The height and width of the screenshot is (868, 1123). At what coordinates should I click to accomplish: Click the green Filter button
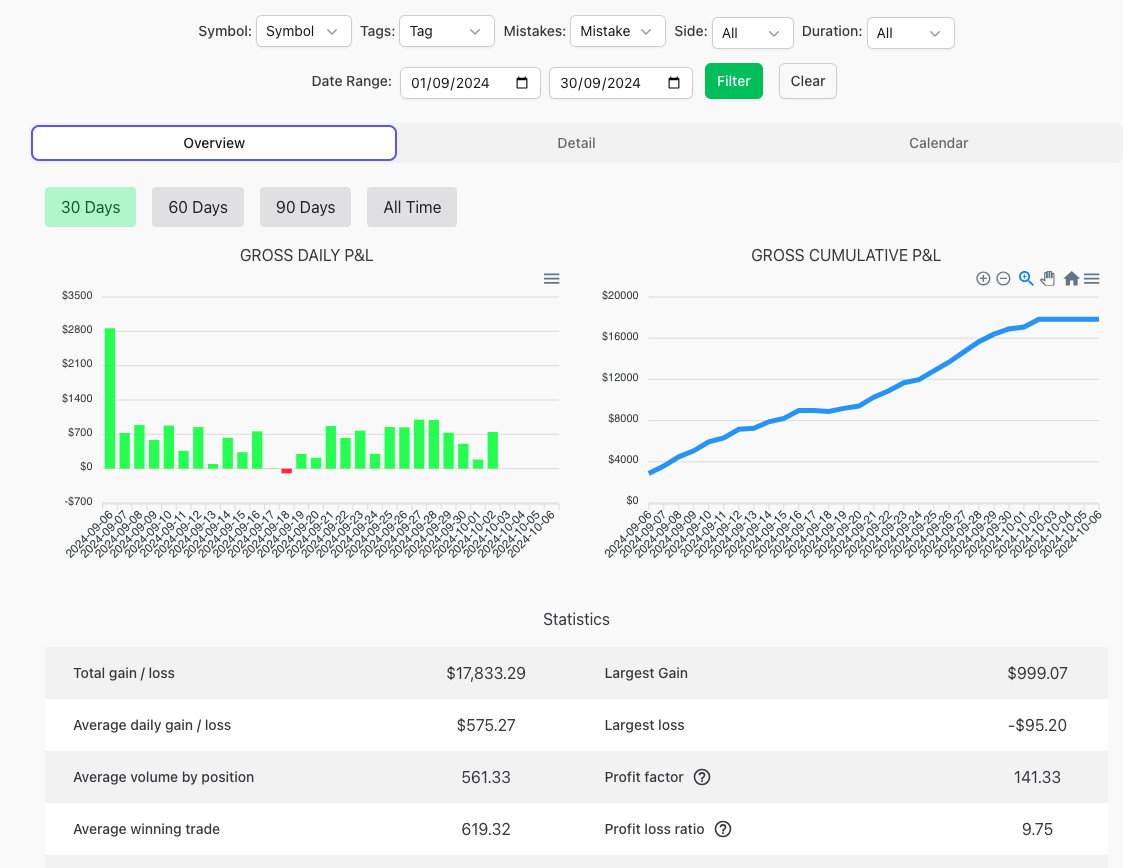point(733,81)
